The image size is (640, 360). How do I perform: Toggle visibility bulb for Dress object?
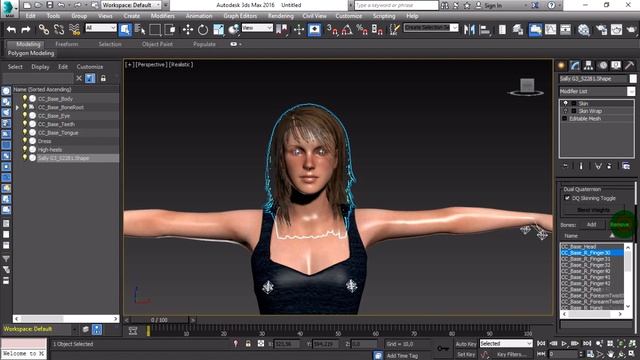(x=24, y=141)
